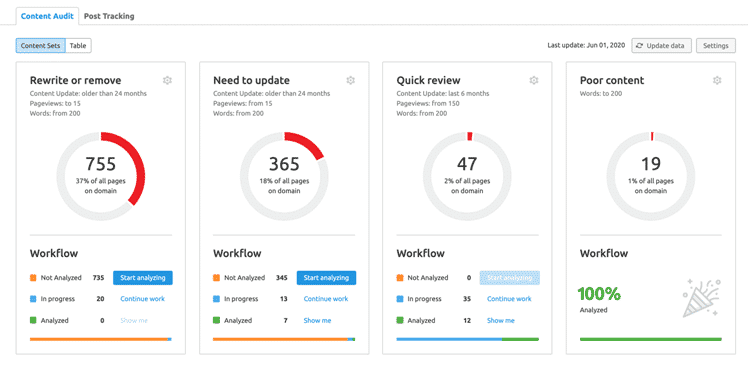
Task: Click blue In progress icon in Rewrite or remove
Action: 33,299
